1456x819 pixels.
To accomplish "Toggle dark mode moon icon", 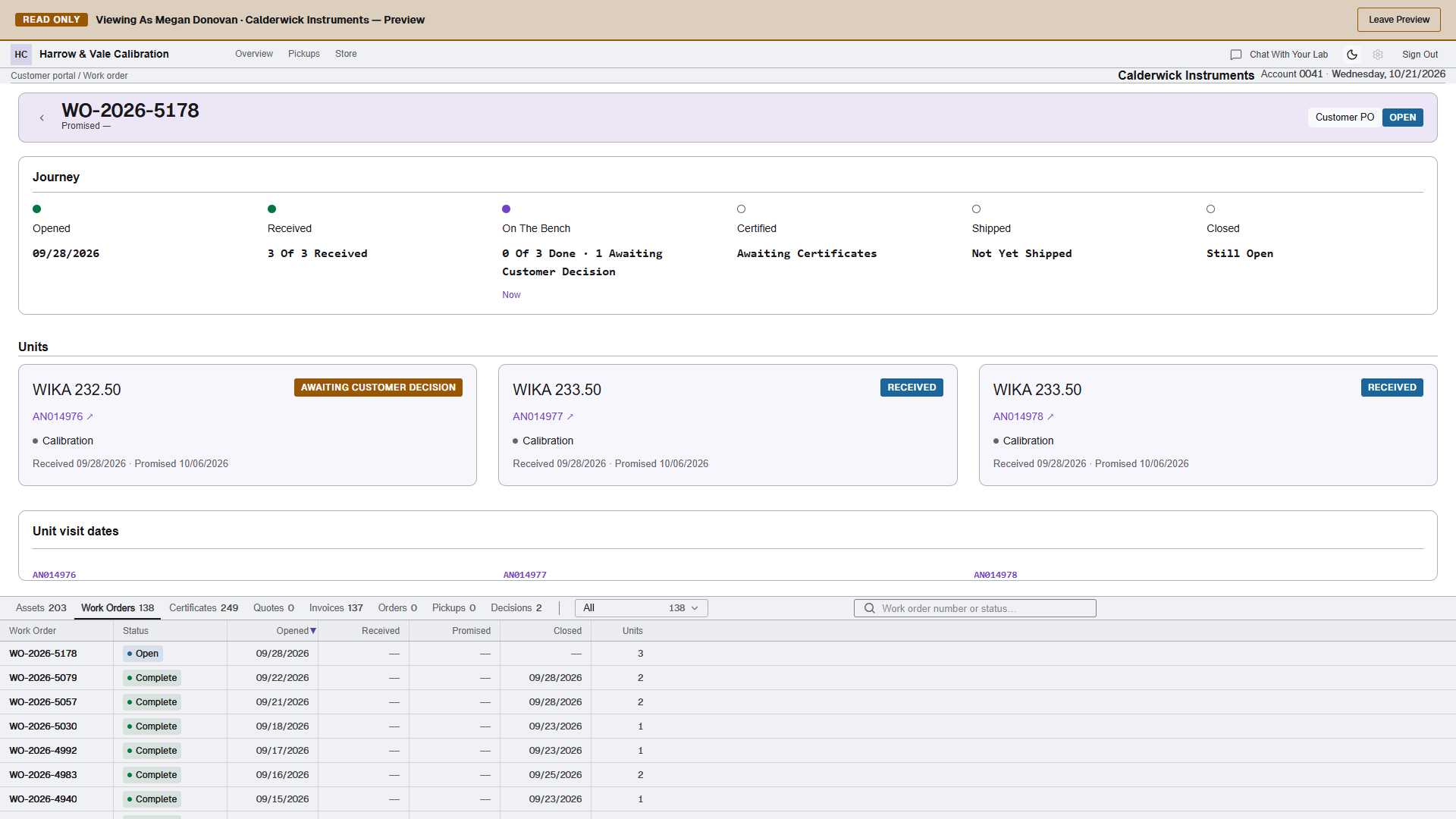I will (1352, 55).
